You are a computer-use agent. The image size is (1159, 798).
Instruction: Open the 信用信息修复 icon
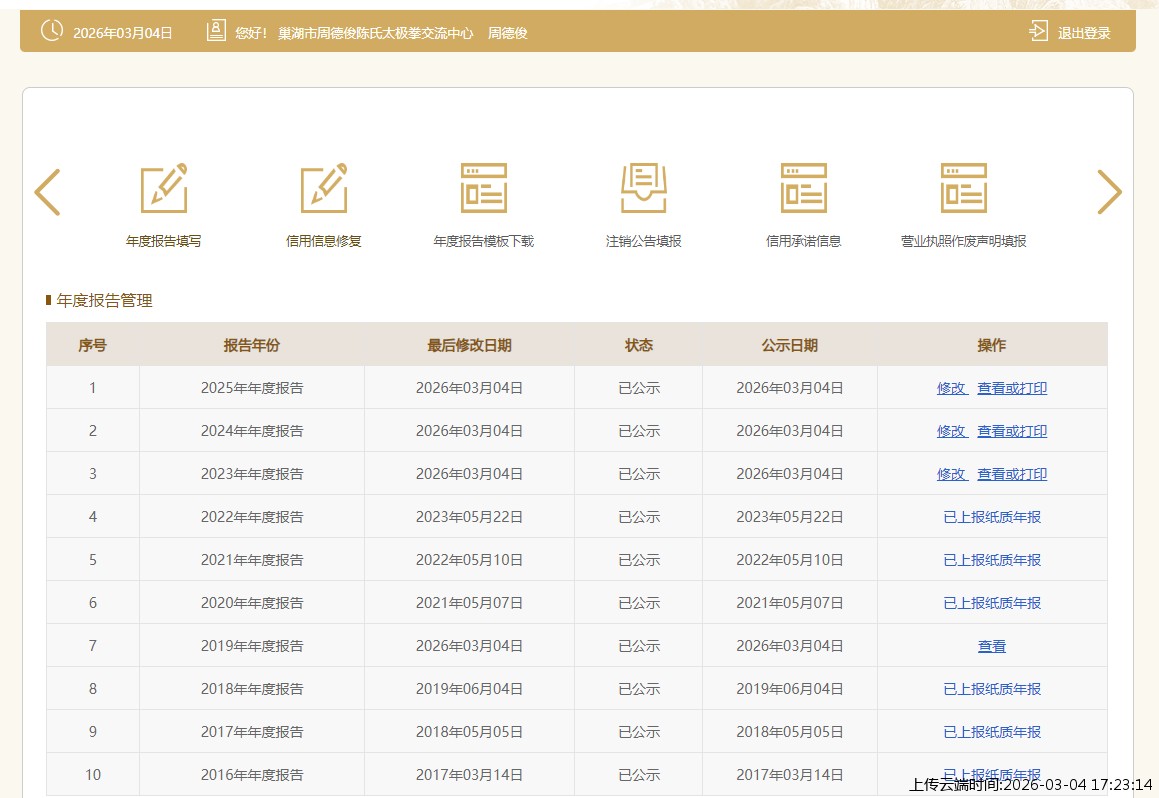(x=324, y=188)
